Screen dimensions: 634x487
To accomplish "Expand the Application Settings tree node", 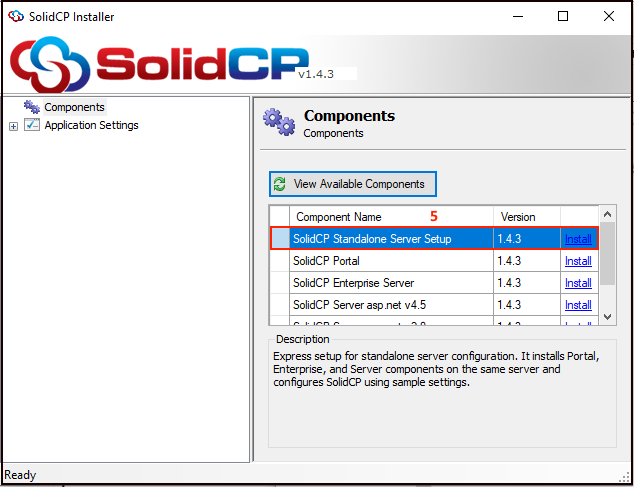I will pyautogui.click(x=13, y=126).
